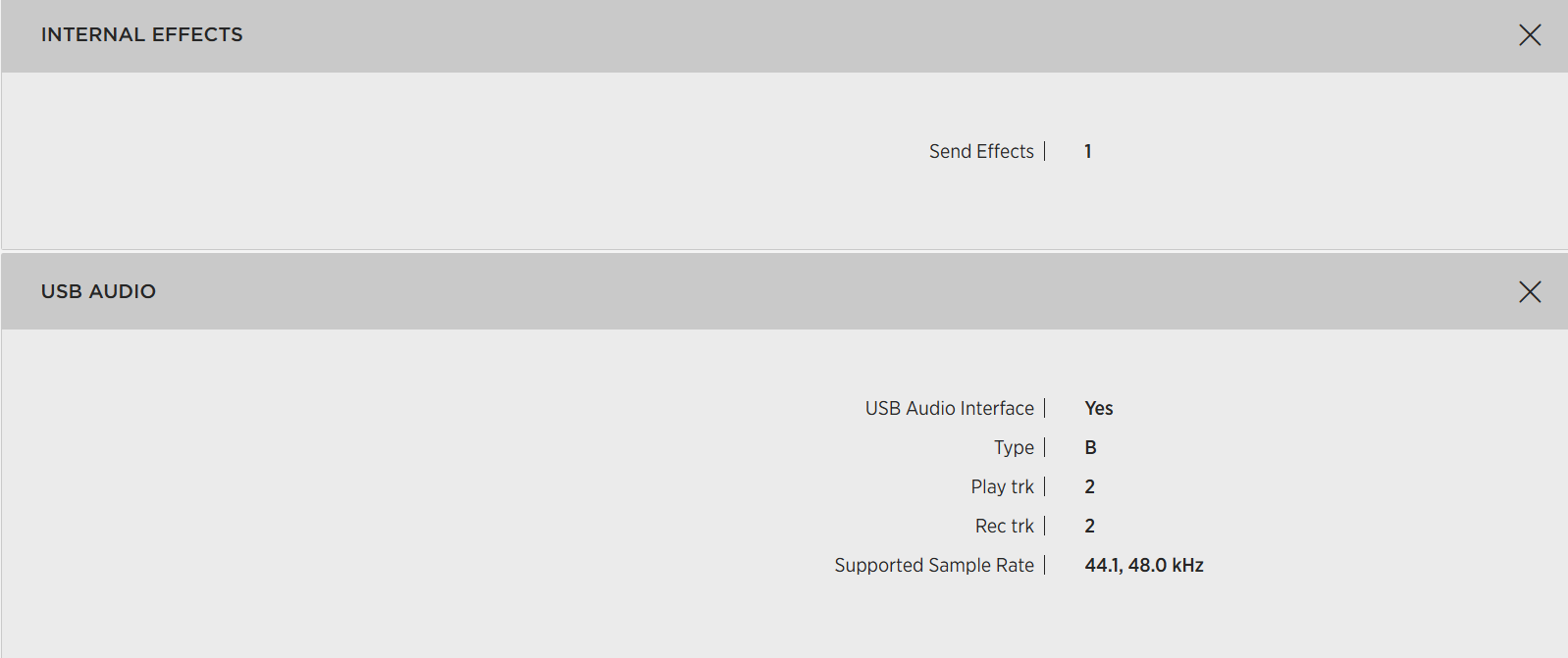
Task: Click the INTERNAL EFFECTS title text
Action: pyautogui.click(x=142, y=34)
